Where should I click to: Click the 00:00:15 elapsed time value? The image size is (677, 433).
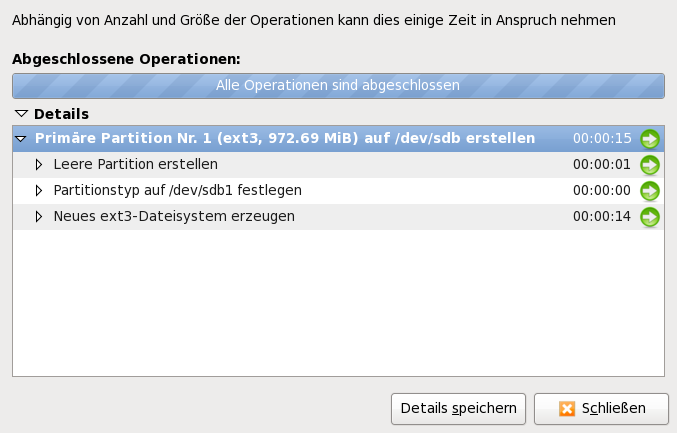[602, 138]
